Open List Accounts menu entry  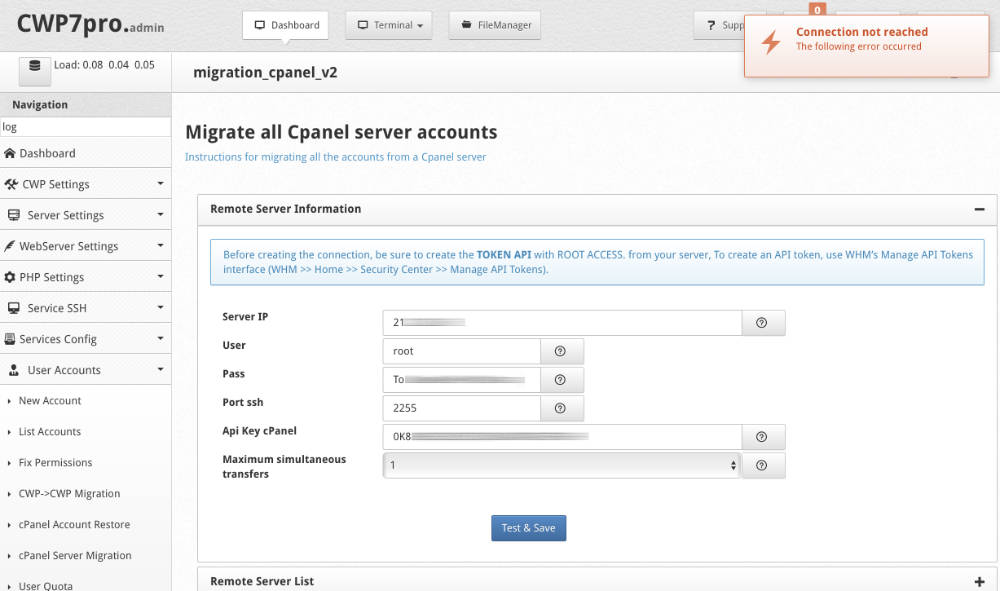pos(50,432)
